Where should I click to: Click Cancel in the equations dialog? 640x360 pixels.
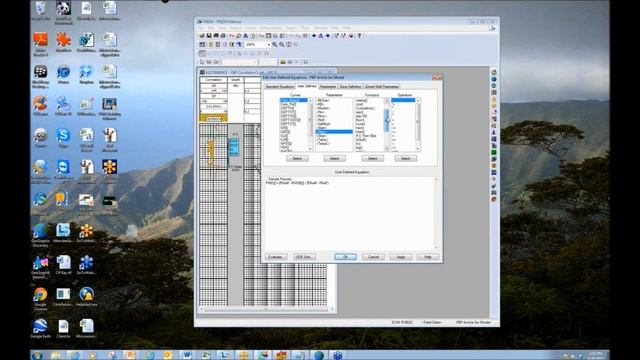pos(373,257)
